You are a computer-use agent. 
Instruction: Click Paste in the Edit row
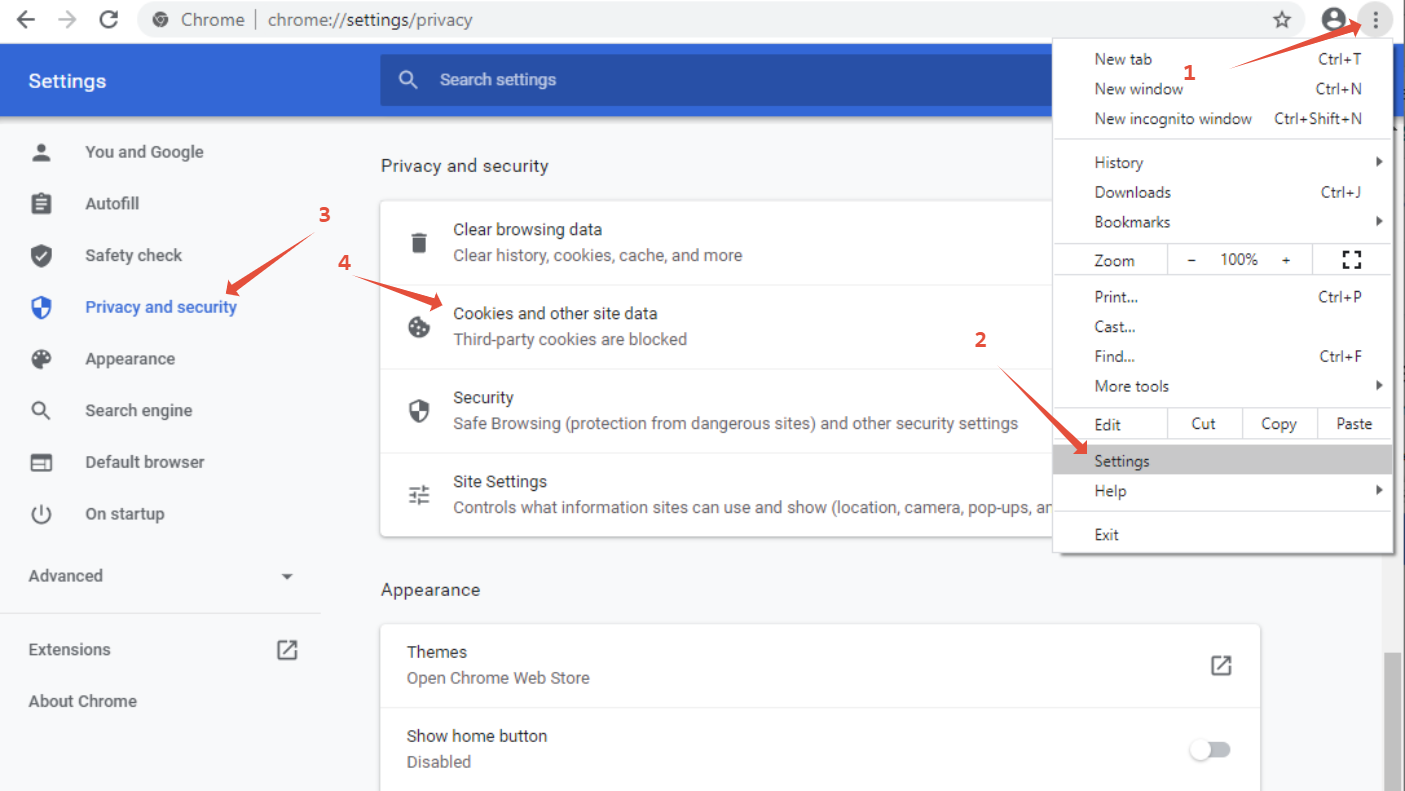coord(1355,424)
